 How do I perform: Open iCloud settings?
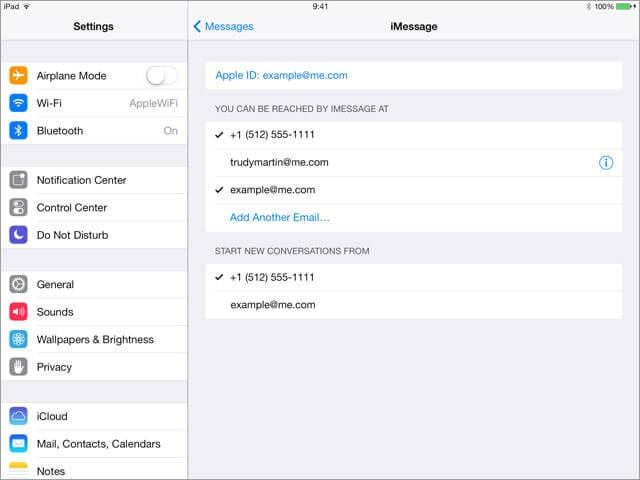pyautogui.click(x=94, y=416)
